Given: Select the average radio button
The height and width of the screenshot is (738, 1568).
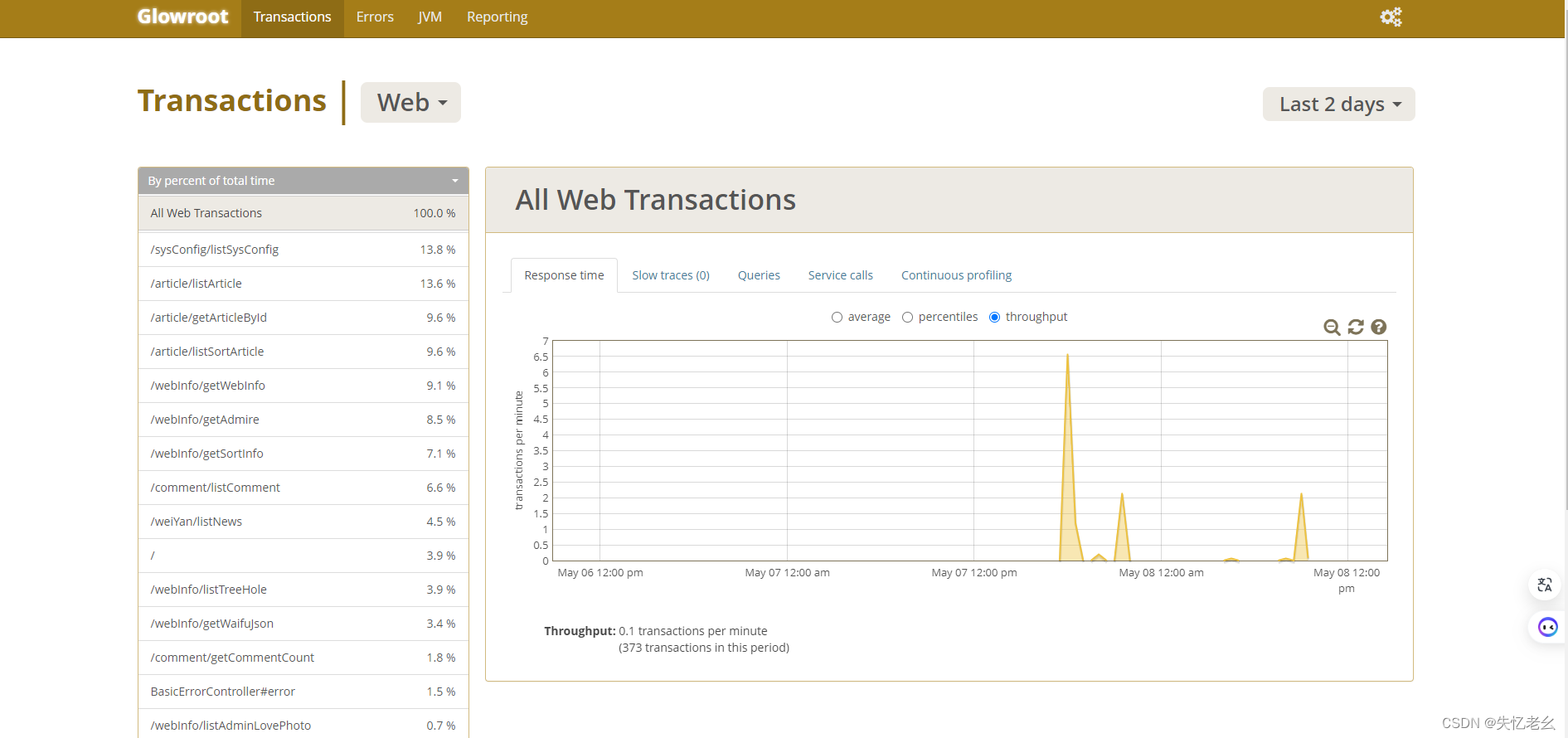Looking at the screenshot, I should click(837, 318).
